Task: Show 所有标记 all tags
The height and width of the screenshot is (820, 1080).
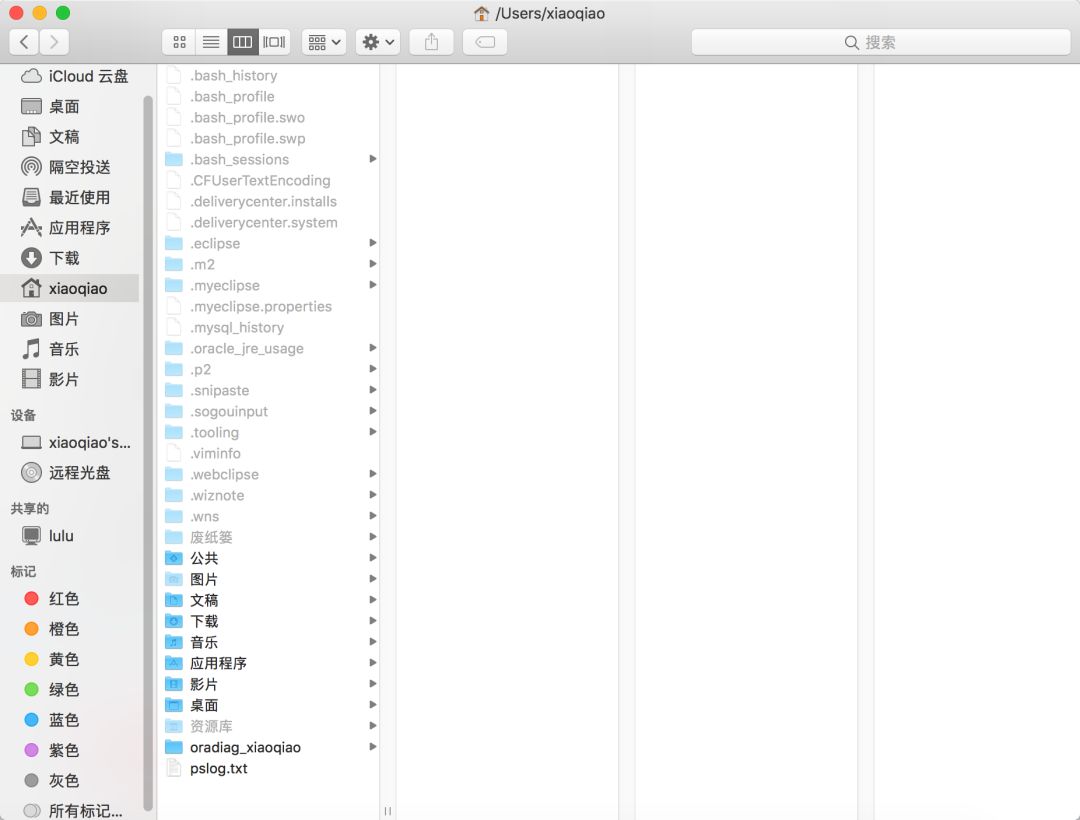Action: point(84,811)
